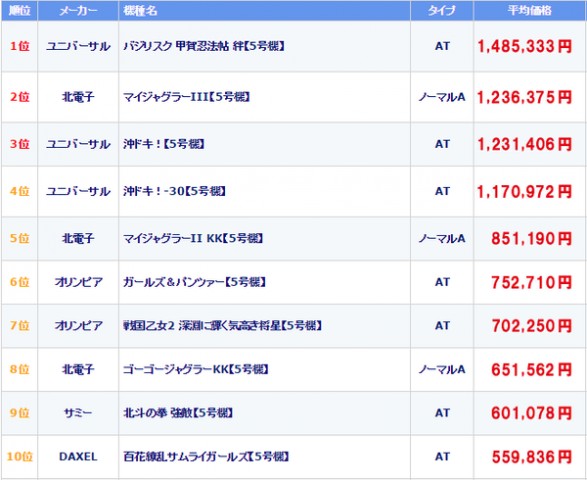
Task: Select rank 8位 cell
Action: click(x=19, y=369)
